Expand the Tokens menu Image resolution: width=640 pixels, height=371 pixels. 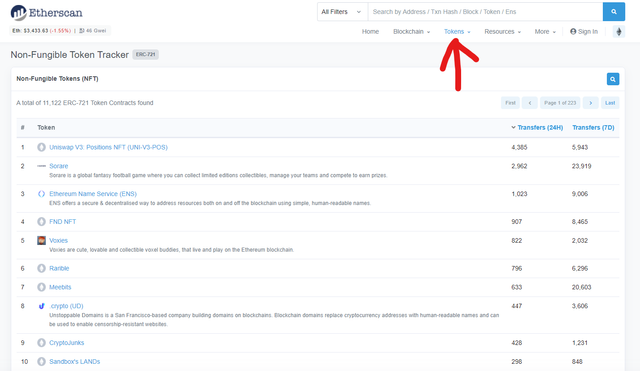(x=457, y=31)
